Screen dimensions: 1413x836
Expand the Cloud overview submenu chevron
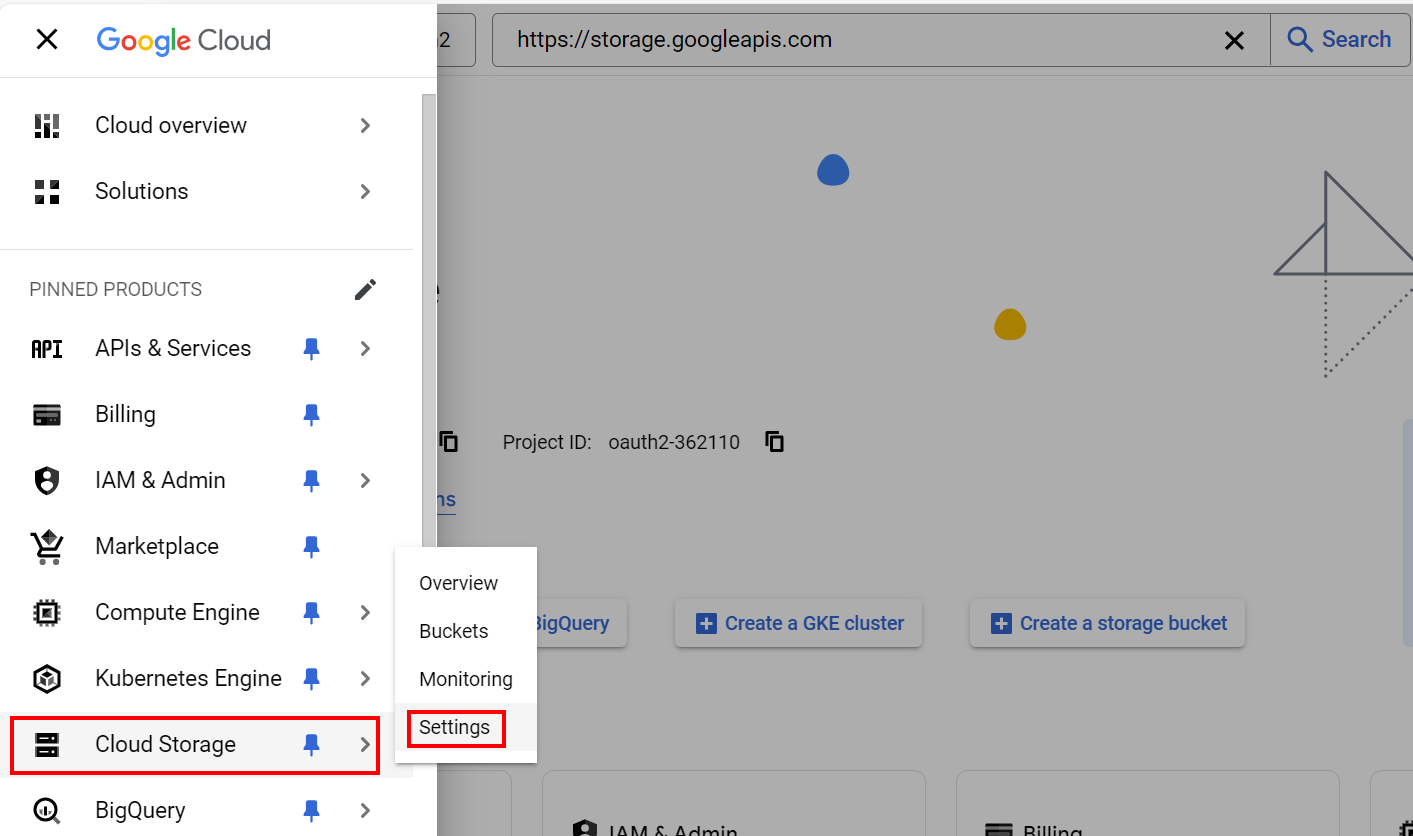365,125
